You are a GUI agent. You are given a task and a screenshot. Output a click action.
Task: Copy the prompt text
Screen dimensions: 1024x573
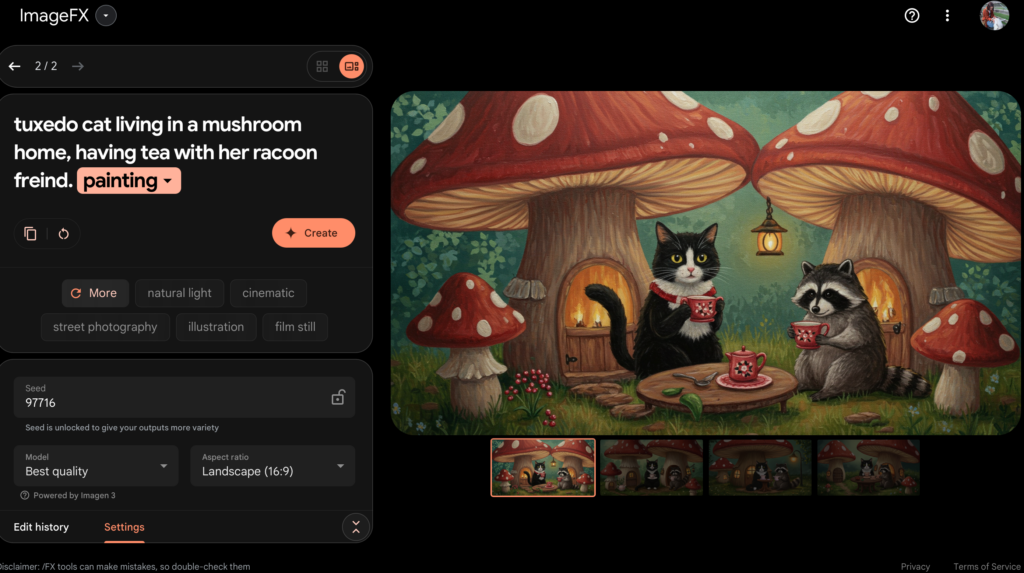pyautogui.click(x=30, y=233)
